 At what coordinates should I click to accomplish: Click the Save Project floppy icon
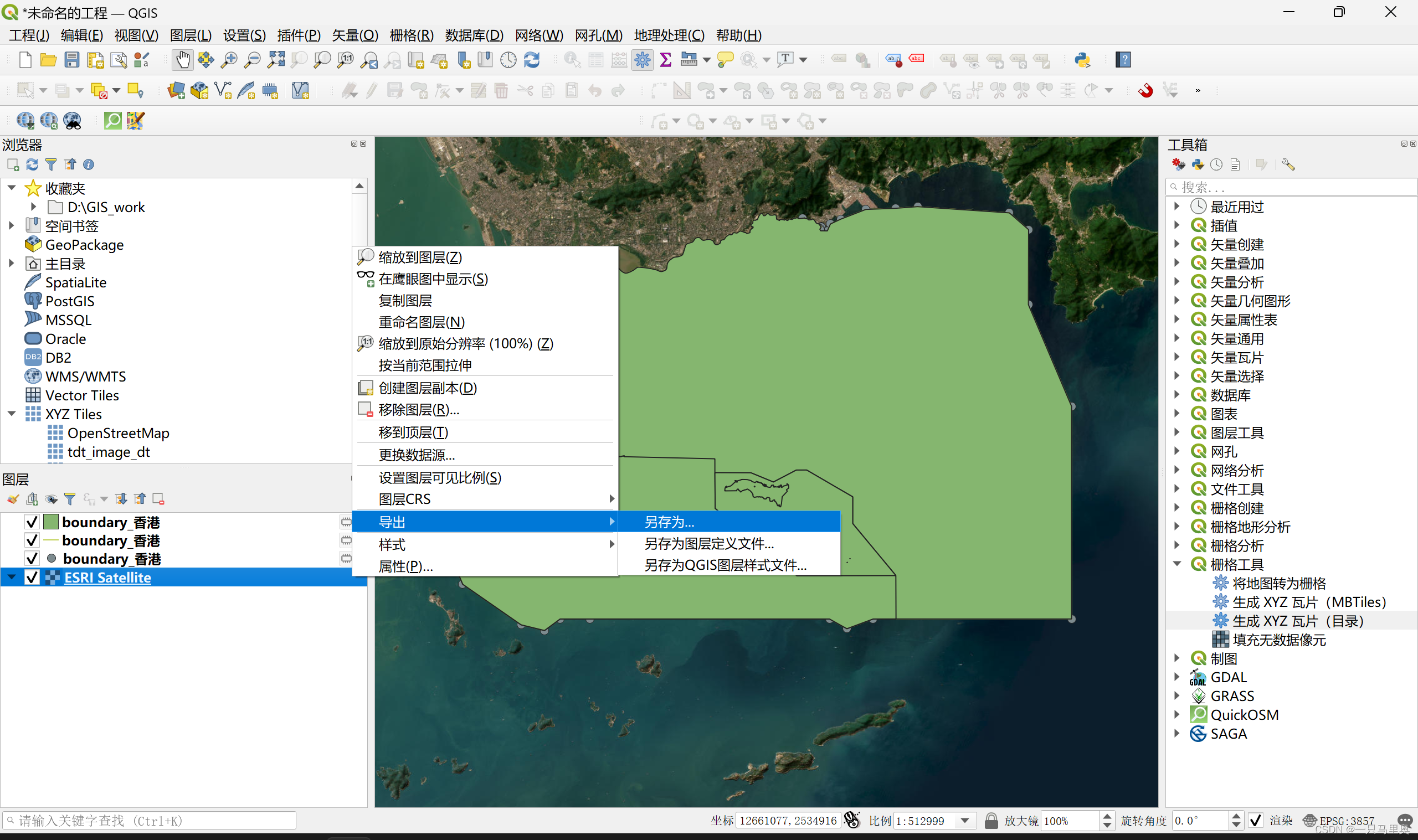click(71, 59)
